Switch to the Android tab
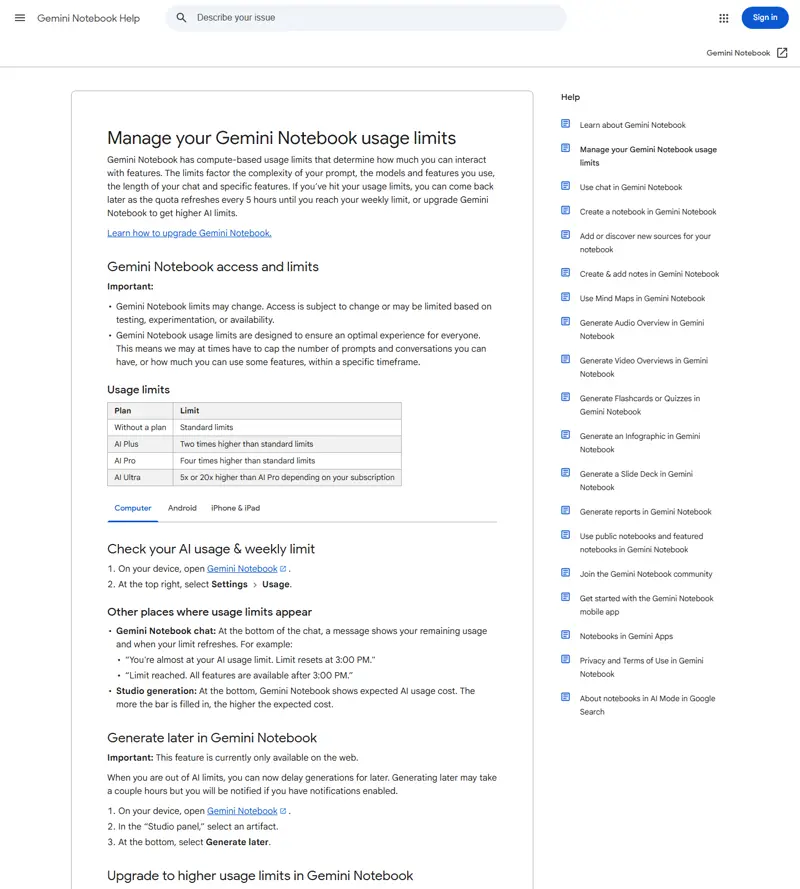 coord(182,508)
